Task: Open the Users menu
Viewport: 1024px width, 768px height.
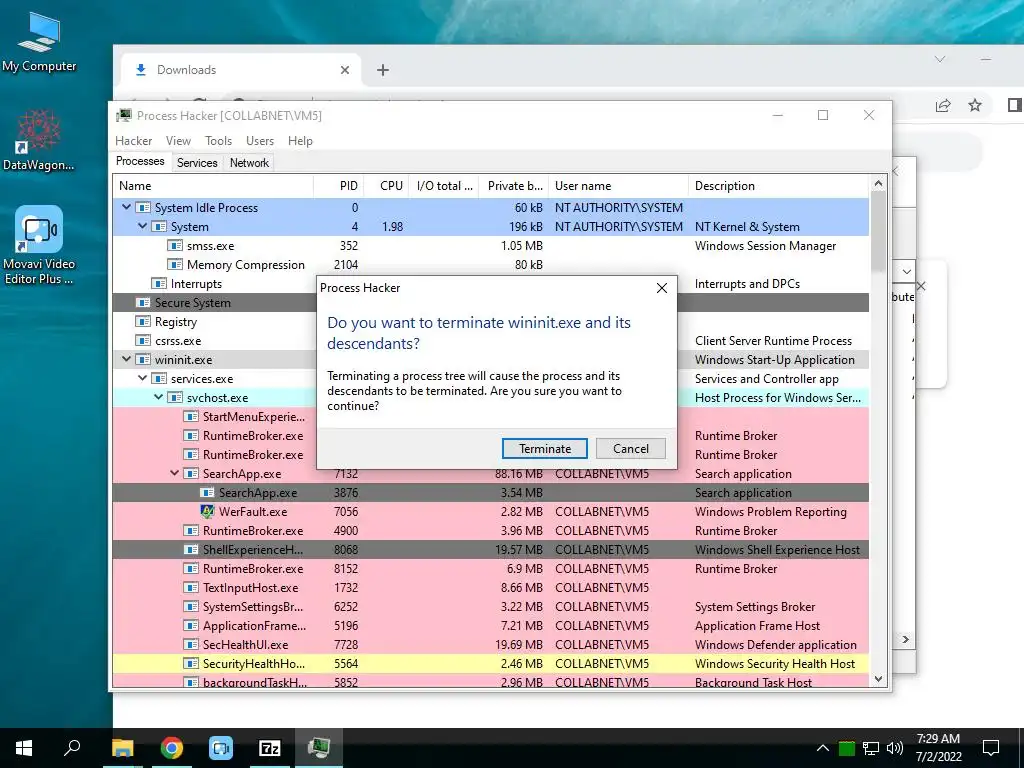Action: (260, 141)
